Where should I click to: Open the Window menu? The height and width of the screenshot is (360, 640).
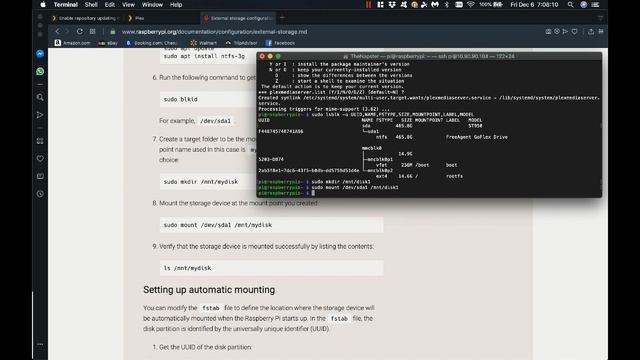[x=152, y=4]
